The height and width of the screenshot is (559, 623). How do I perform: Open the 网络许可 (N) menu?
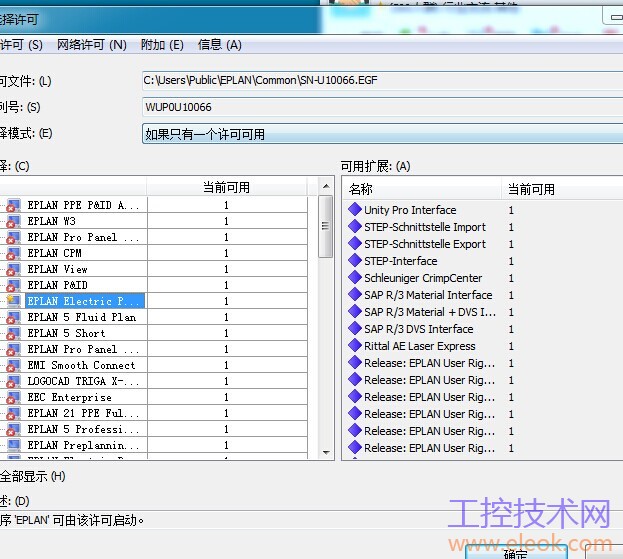(92, 44)
